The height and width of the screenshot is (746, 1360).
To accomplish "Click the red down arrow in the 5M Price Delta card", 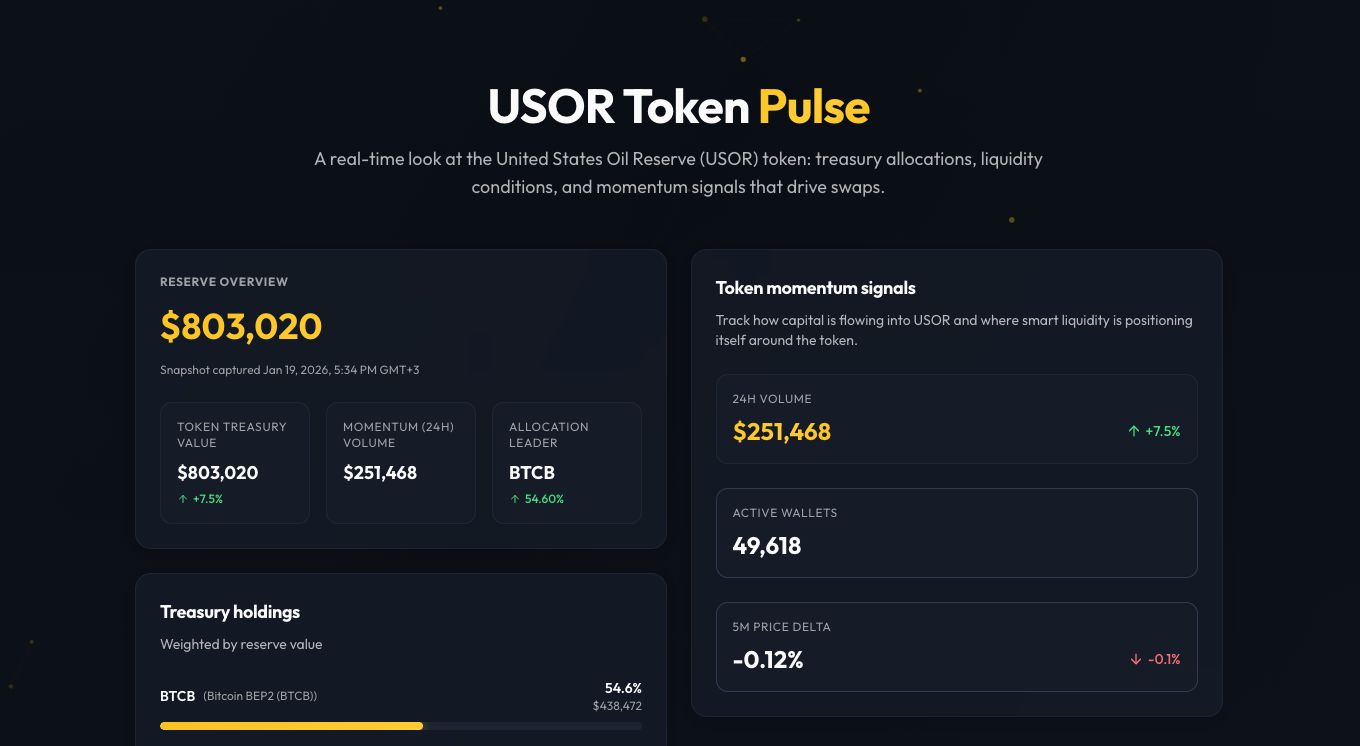I will 1136,659.
